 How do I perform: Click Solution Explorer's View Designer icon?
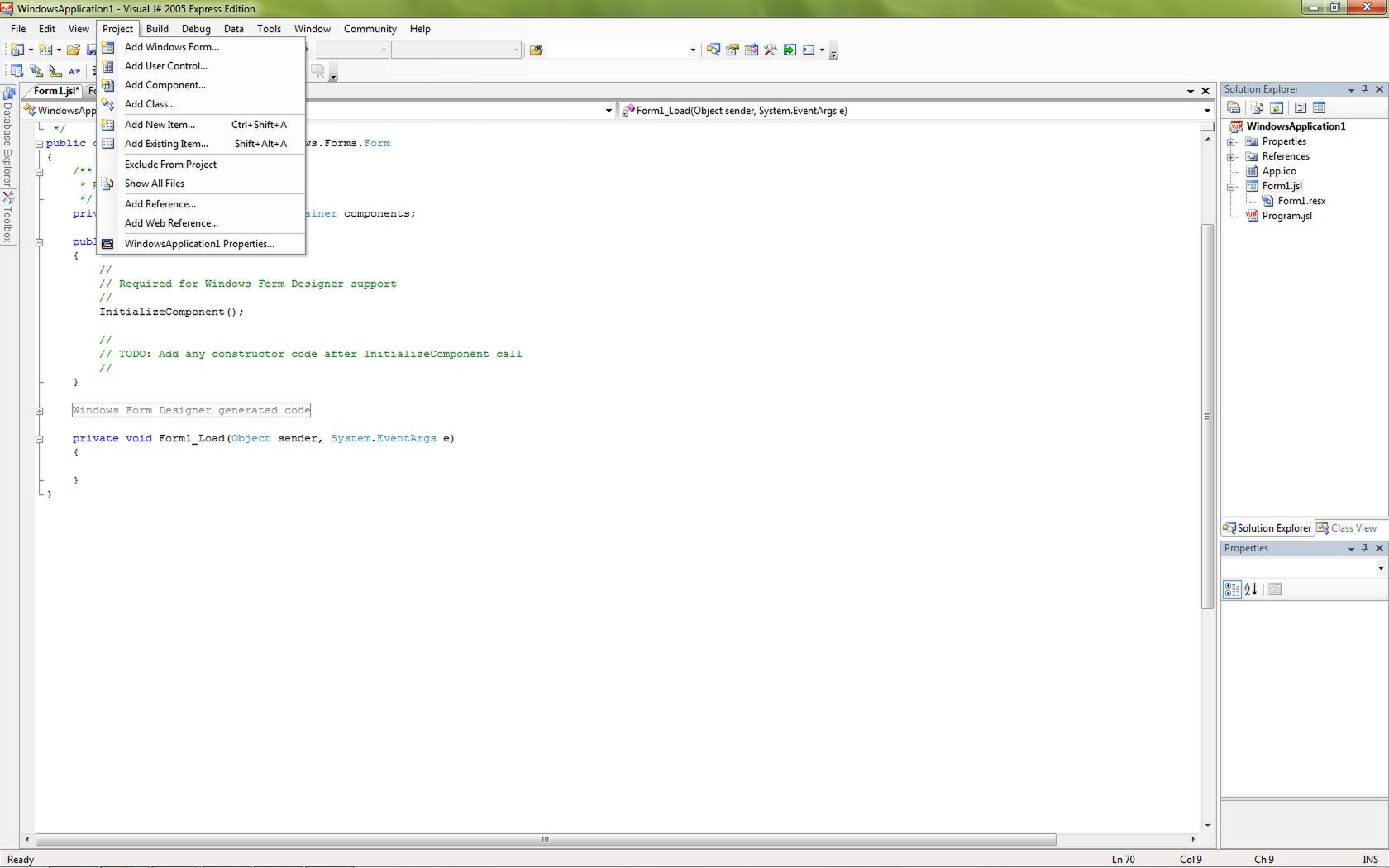click(1319, 107)
